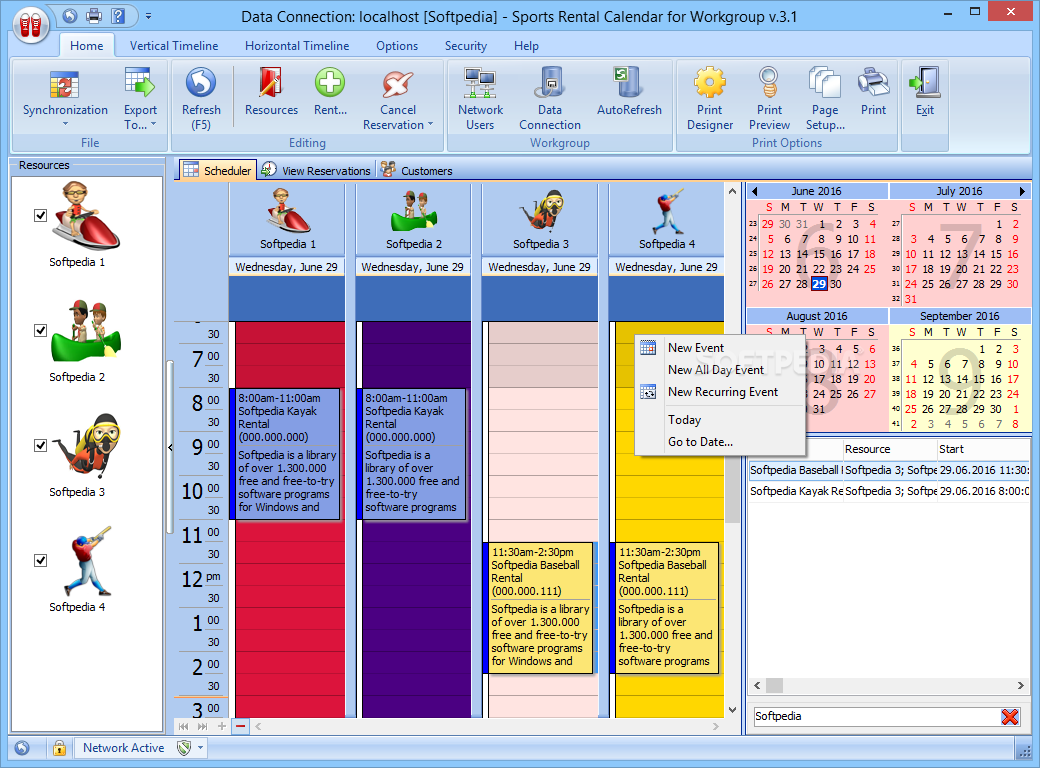Open Data Connection settings
Image resolution: width=1040 pixels, height=768 pixels.
point(550,98)
